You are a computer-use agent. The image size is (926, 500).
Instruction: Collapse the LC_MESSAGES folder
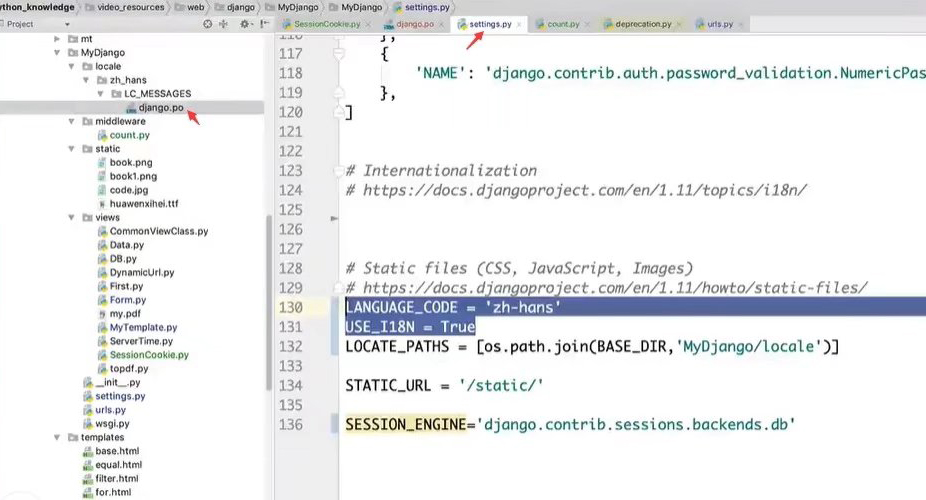click(100, 94)
